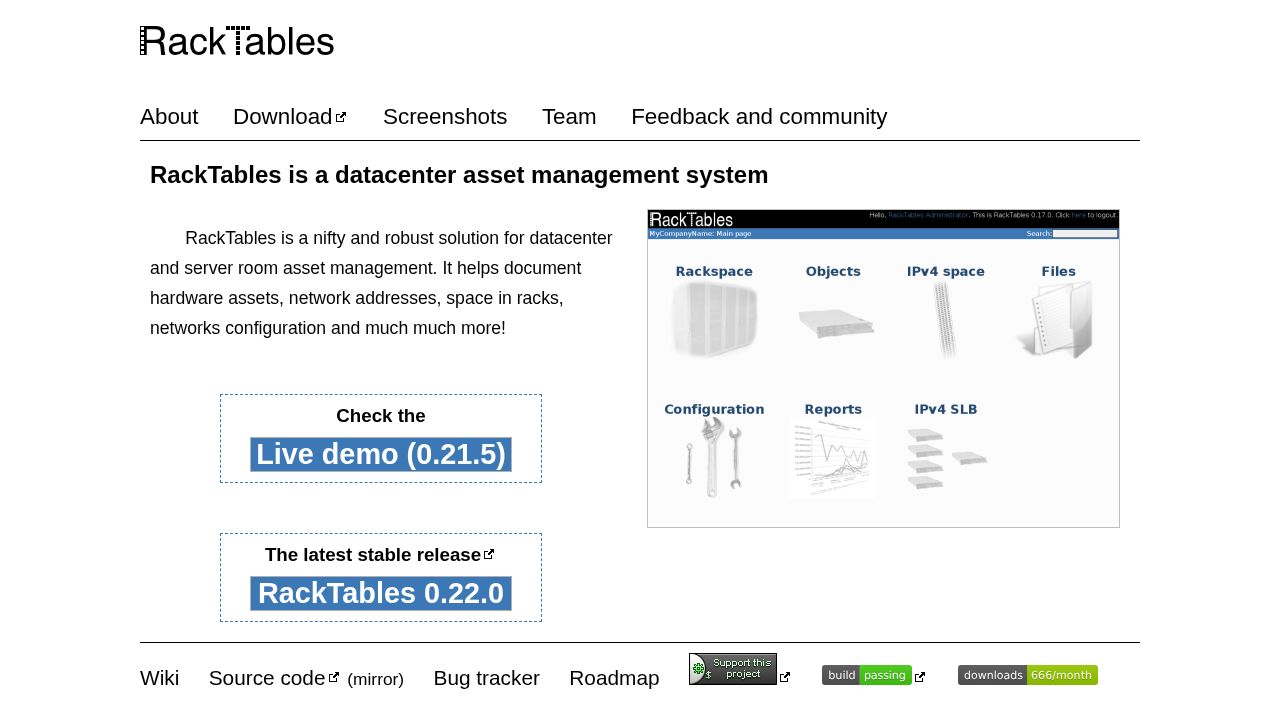The height and width of the screenshot is (720, 1280).
Task: Click the 'datacenter asset management system' heading
Action: coord(459,175)
